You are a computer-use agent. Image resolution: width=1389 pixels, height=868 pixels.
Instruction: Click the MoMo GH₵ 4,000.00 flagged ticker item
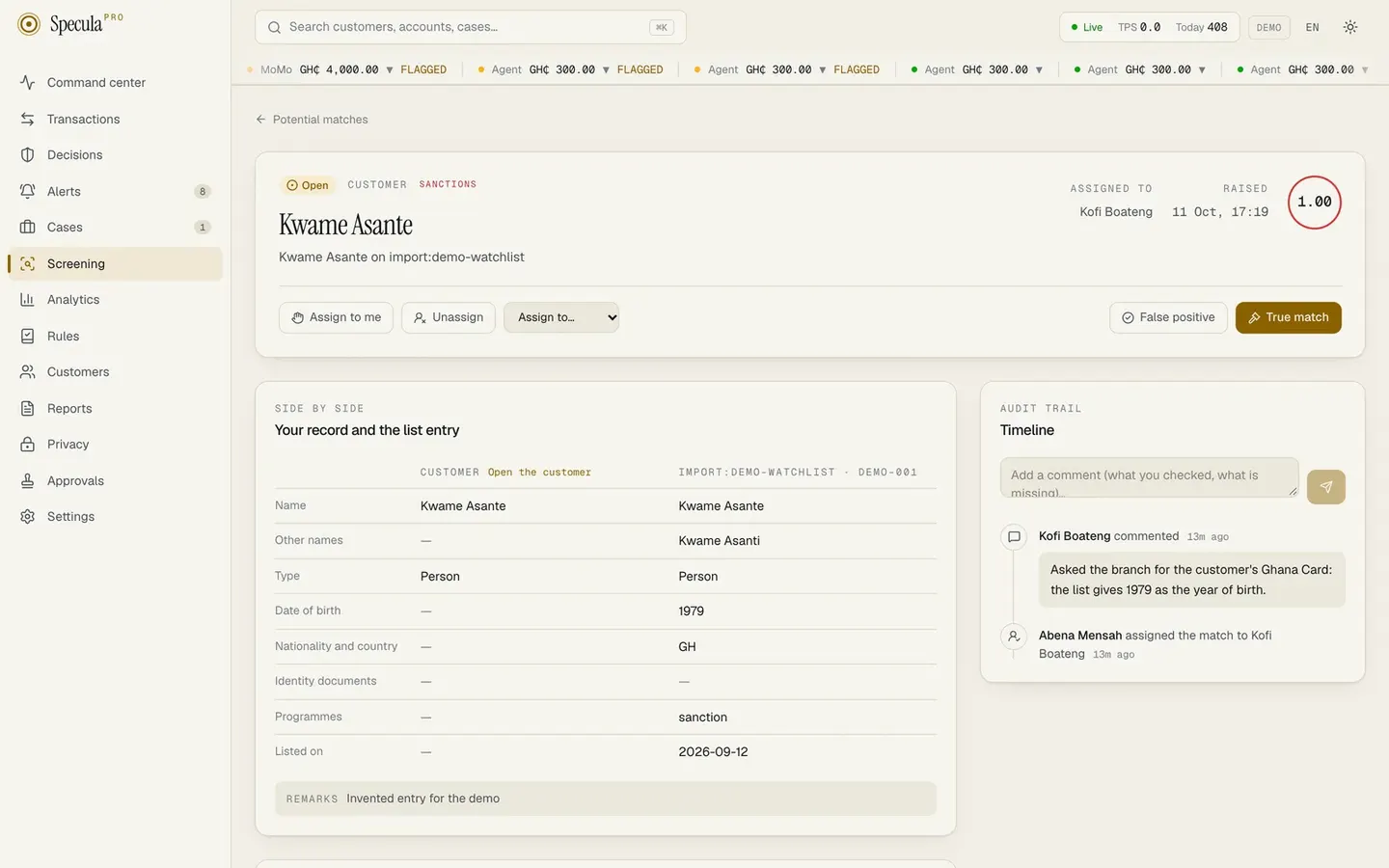point(347,69)
